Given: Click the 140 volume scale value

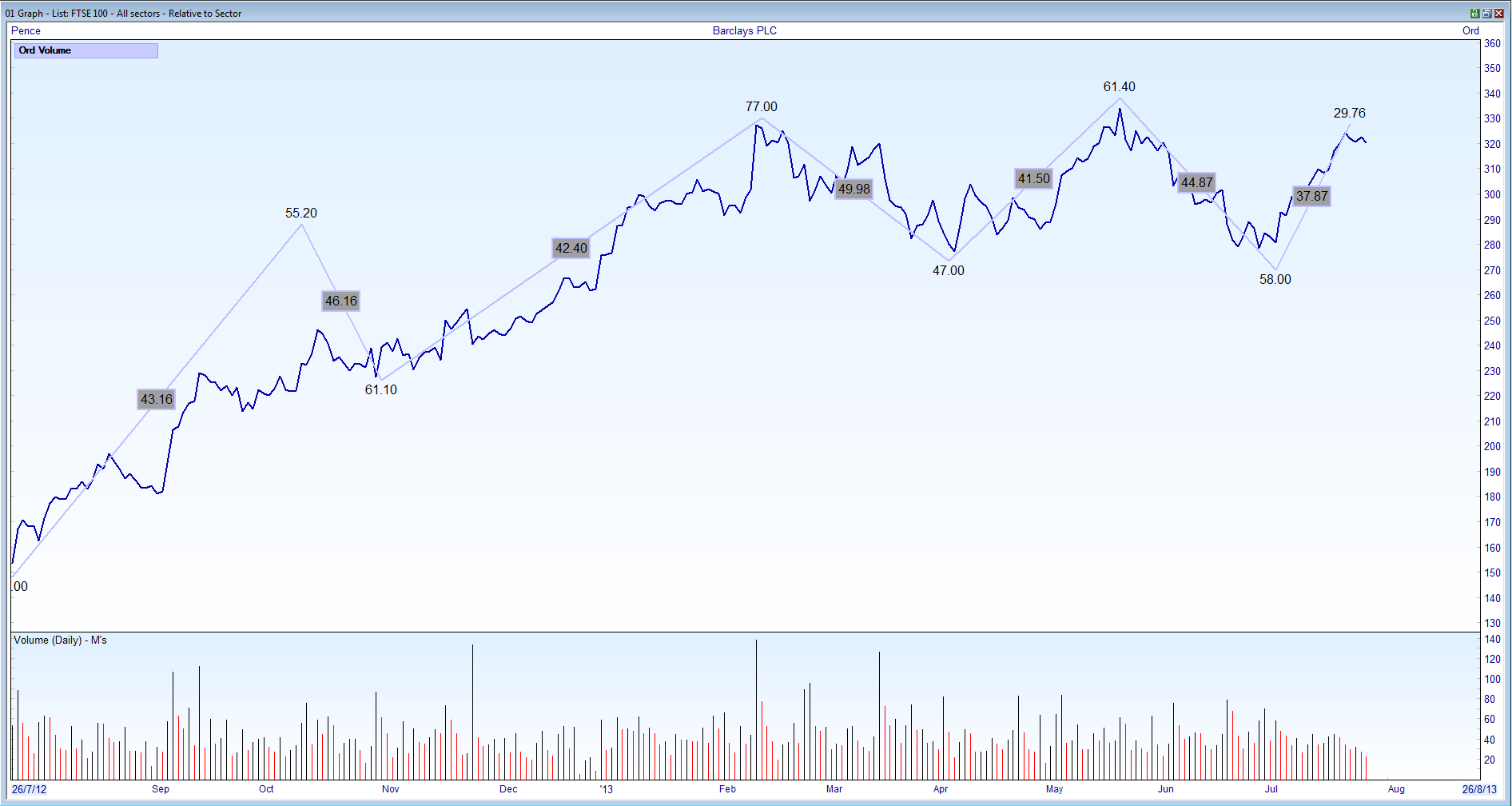Looking at the screenshot, I should pos(1492,639).
